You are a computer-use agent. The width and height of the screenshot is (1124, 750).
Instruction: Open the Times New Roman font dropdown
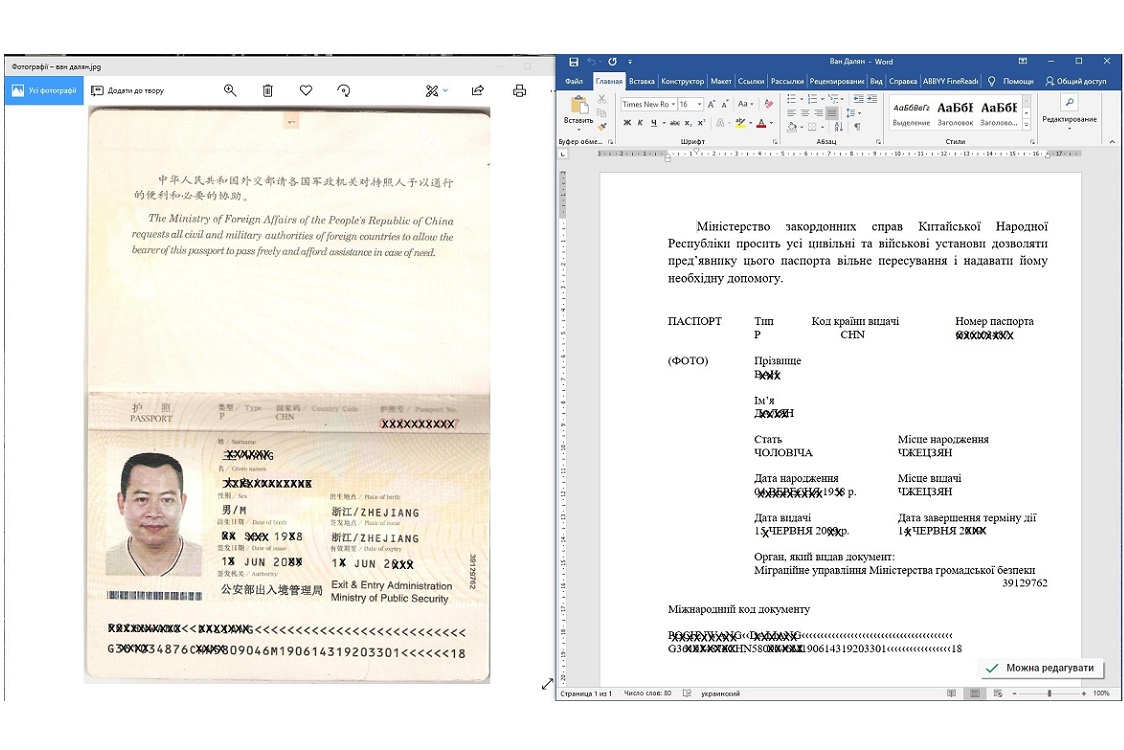click(672, 104)
